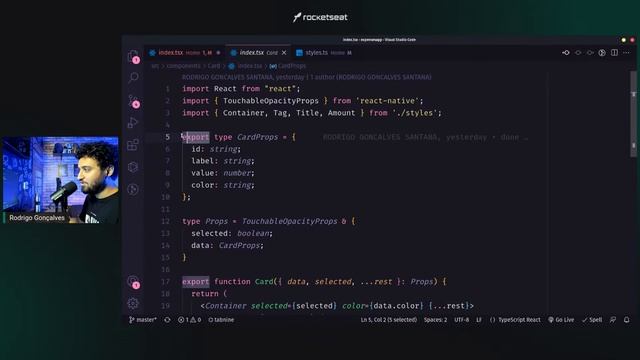Click 'data: CardProps;' on line 14
The width and height of the screenshot is (640, 360).
click(227, 245)
